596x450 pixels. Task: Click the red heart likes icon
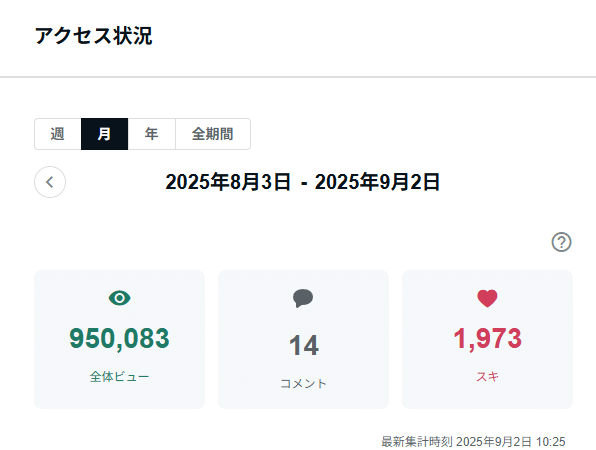[487, 298]
